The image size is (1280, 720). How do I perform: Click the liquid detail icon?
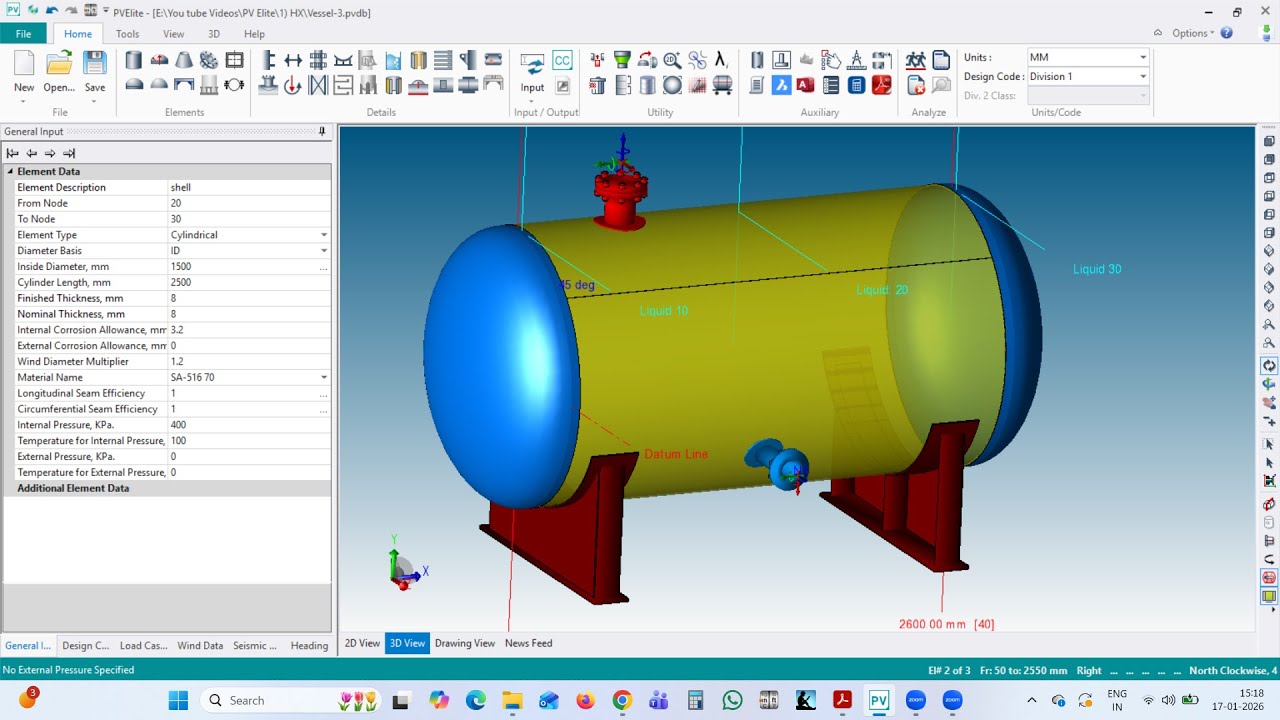tap(393, 61)
